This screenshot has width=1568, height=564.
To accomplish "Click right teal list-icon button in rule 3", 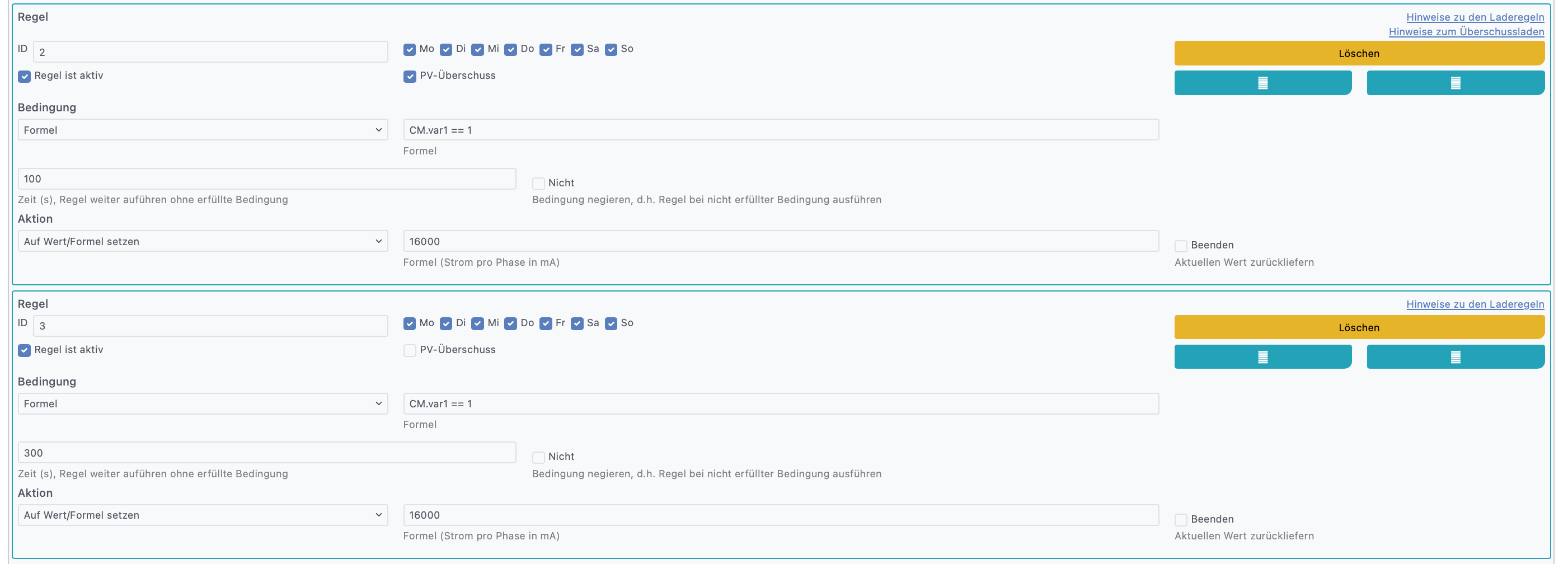I will click(1456, 356).
